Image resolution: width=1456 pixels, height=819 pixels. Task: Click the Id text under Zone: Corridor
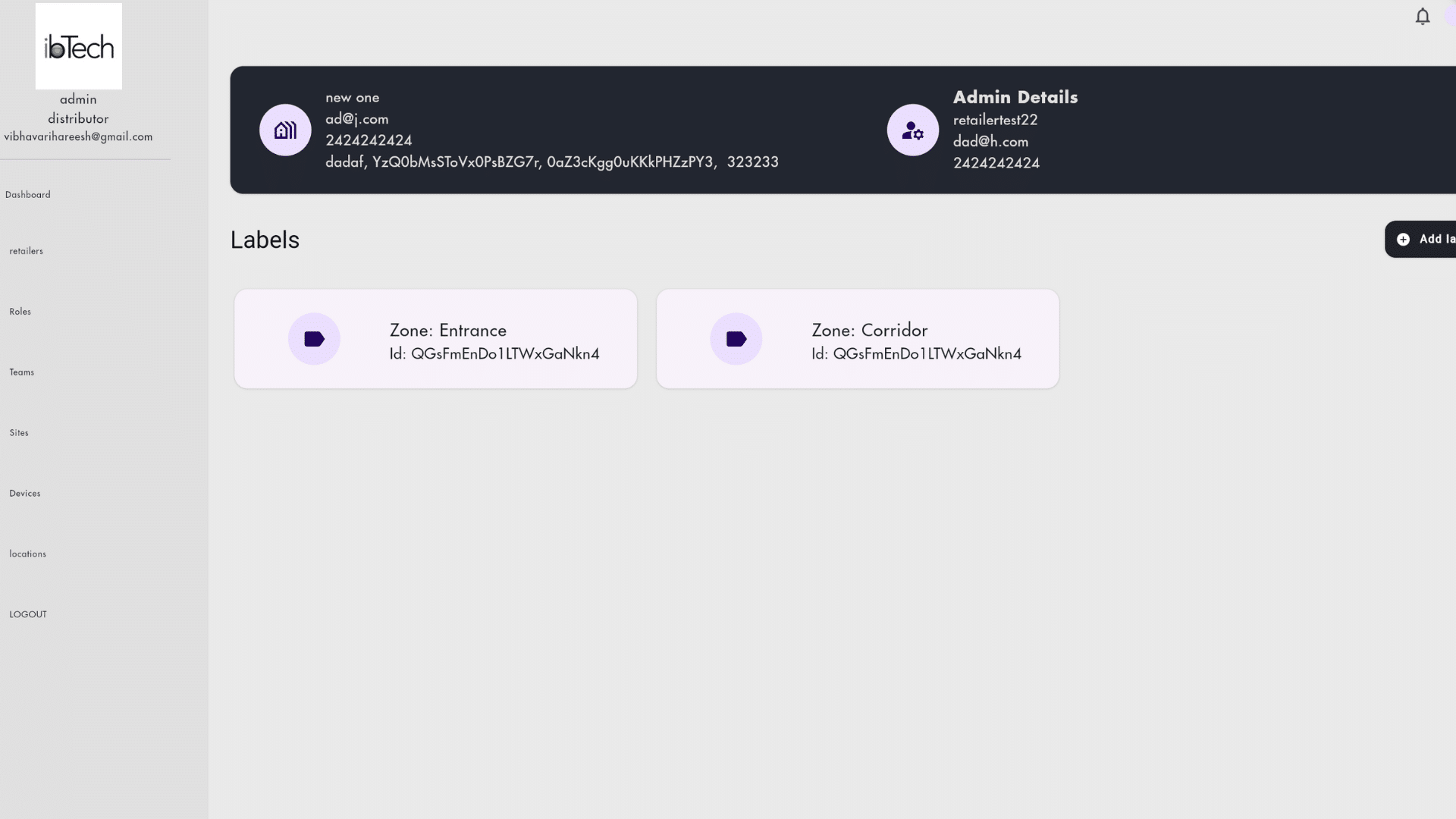[x=917, y=354]
